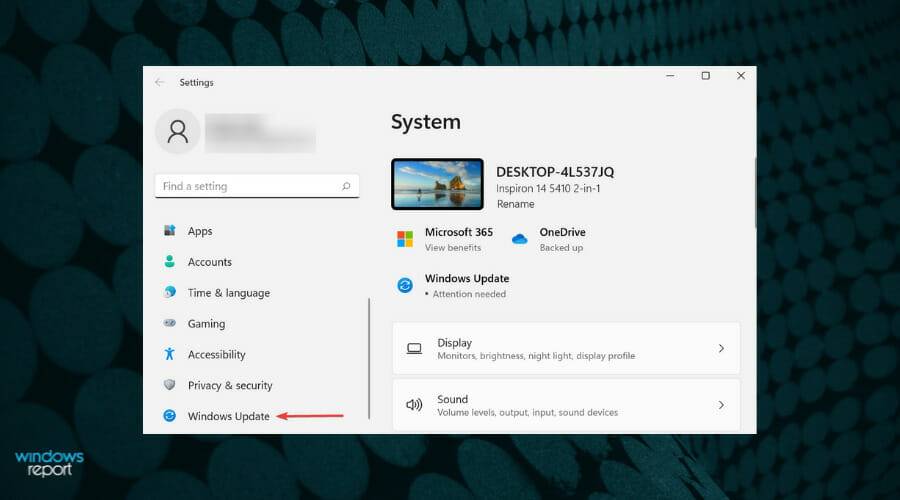Click the Accessibility figure icon
The width and height of the screenshot is (900, 500).
[169, 355]
